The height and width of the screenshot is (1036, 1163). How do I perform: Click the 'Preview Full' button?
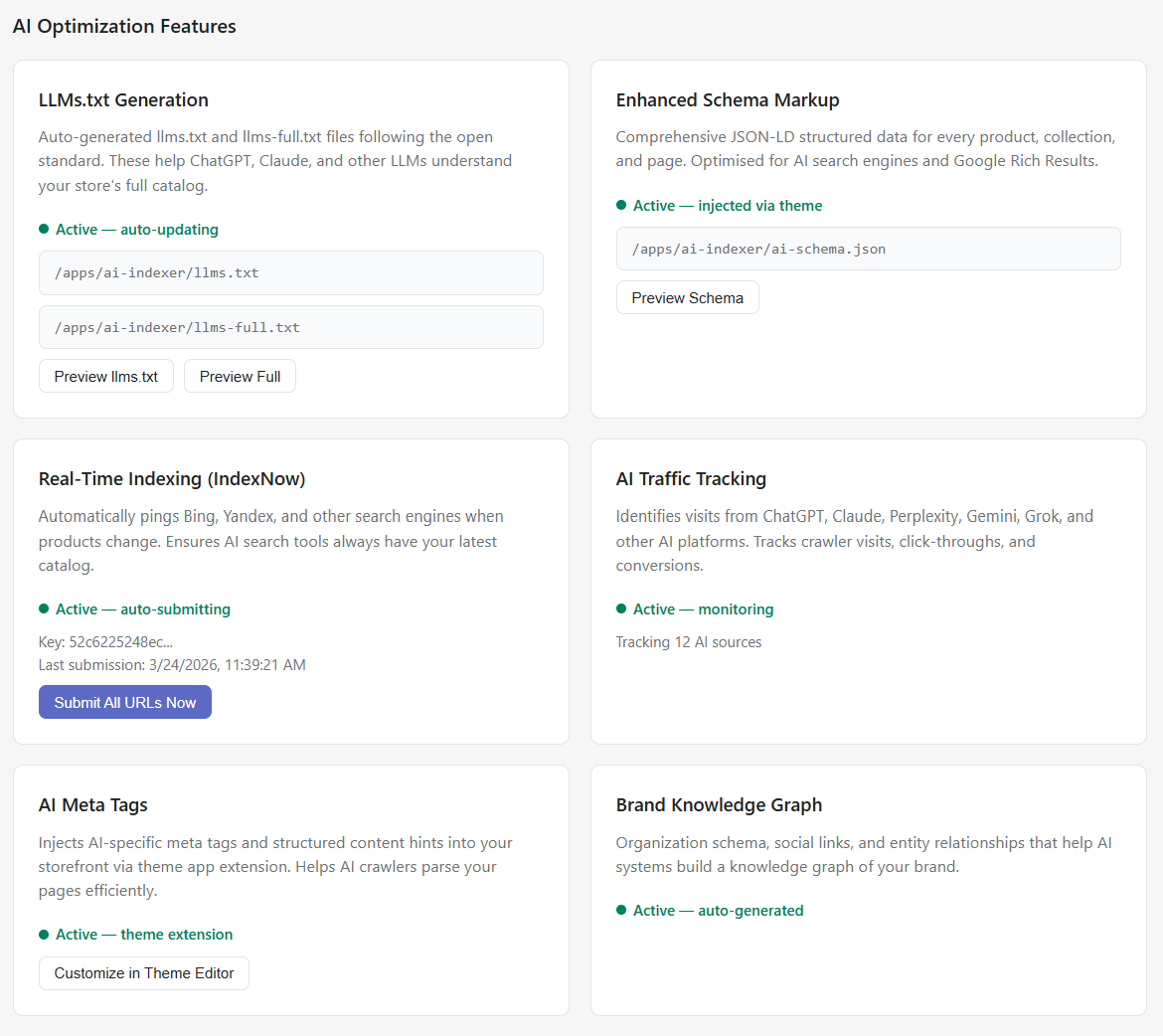point(240,376)
